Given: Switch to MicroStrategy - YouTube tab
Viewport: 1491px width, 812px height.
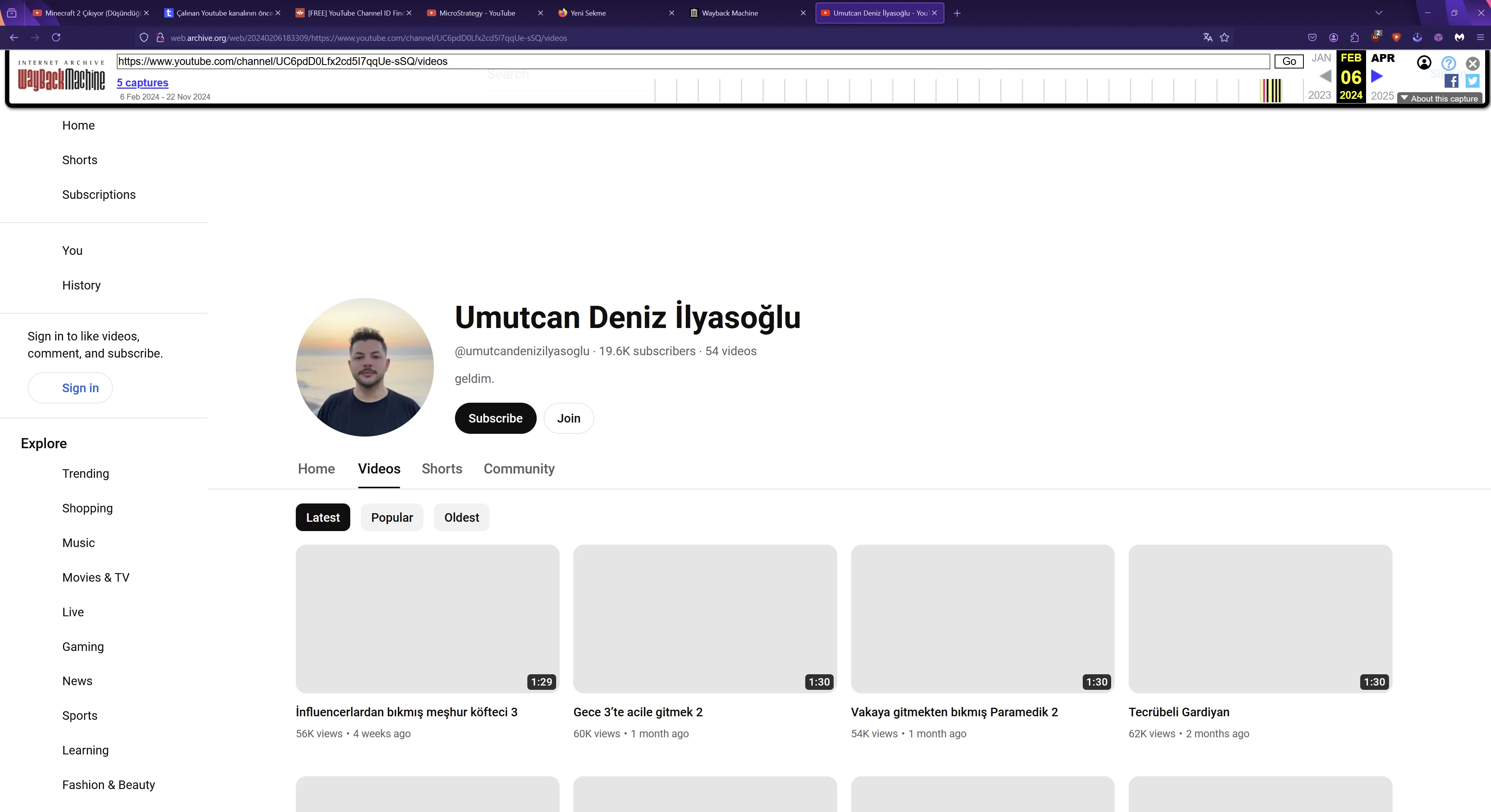Looking at the screenshot, I should (x=485, y=13).
